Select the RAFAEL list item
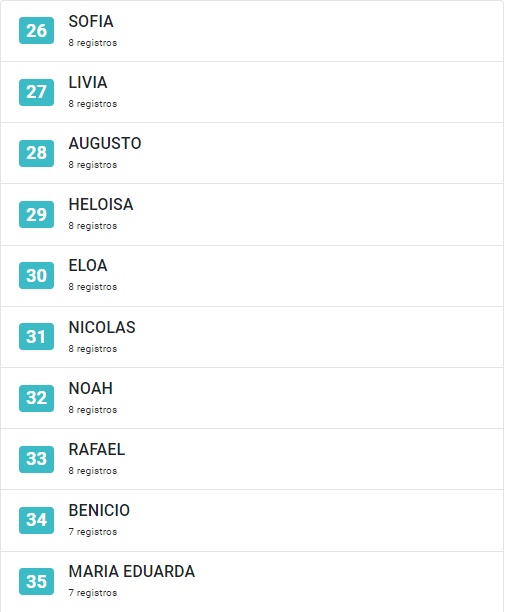Image resolution: width=505 pixels, height=612 pixels. [252, 459]
